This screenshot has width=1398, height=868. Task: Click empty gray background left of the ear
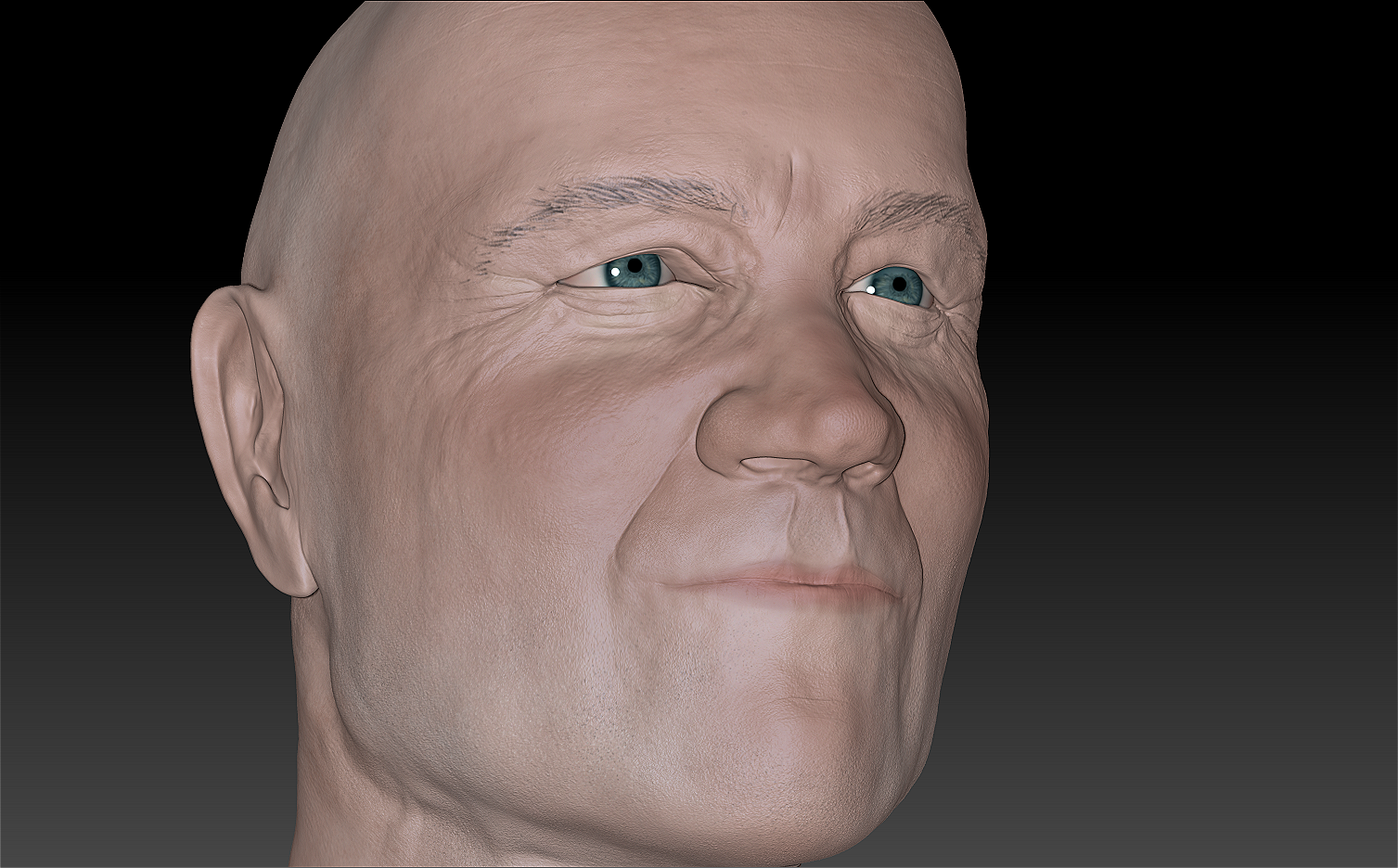click(93, 464)
